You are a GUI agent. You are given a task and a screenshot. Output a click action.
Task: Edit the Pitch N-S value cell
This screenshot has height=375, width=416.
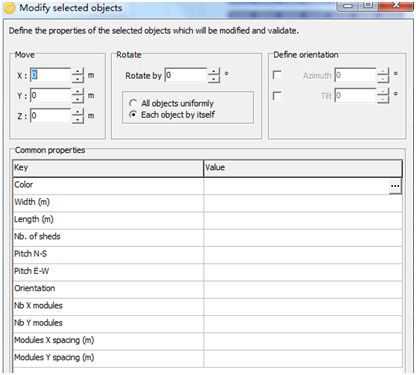(303, 255)
